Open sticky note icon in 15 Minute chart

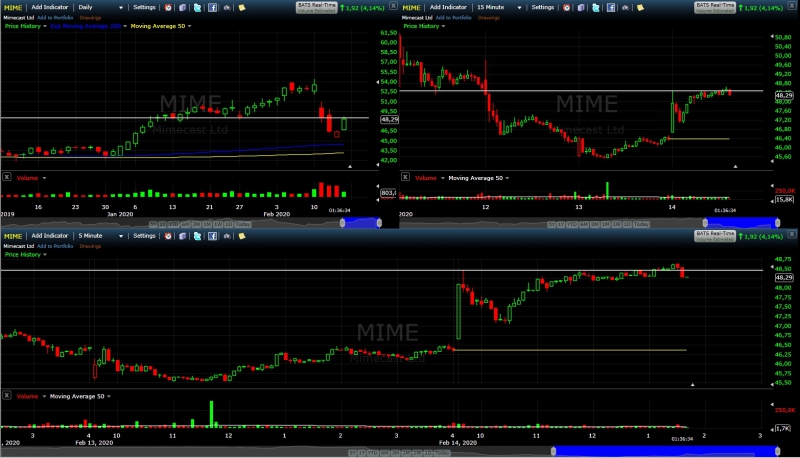pyautogui.click(x=640, y=7)
